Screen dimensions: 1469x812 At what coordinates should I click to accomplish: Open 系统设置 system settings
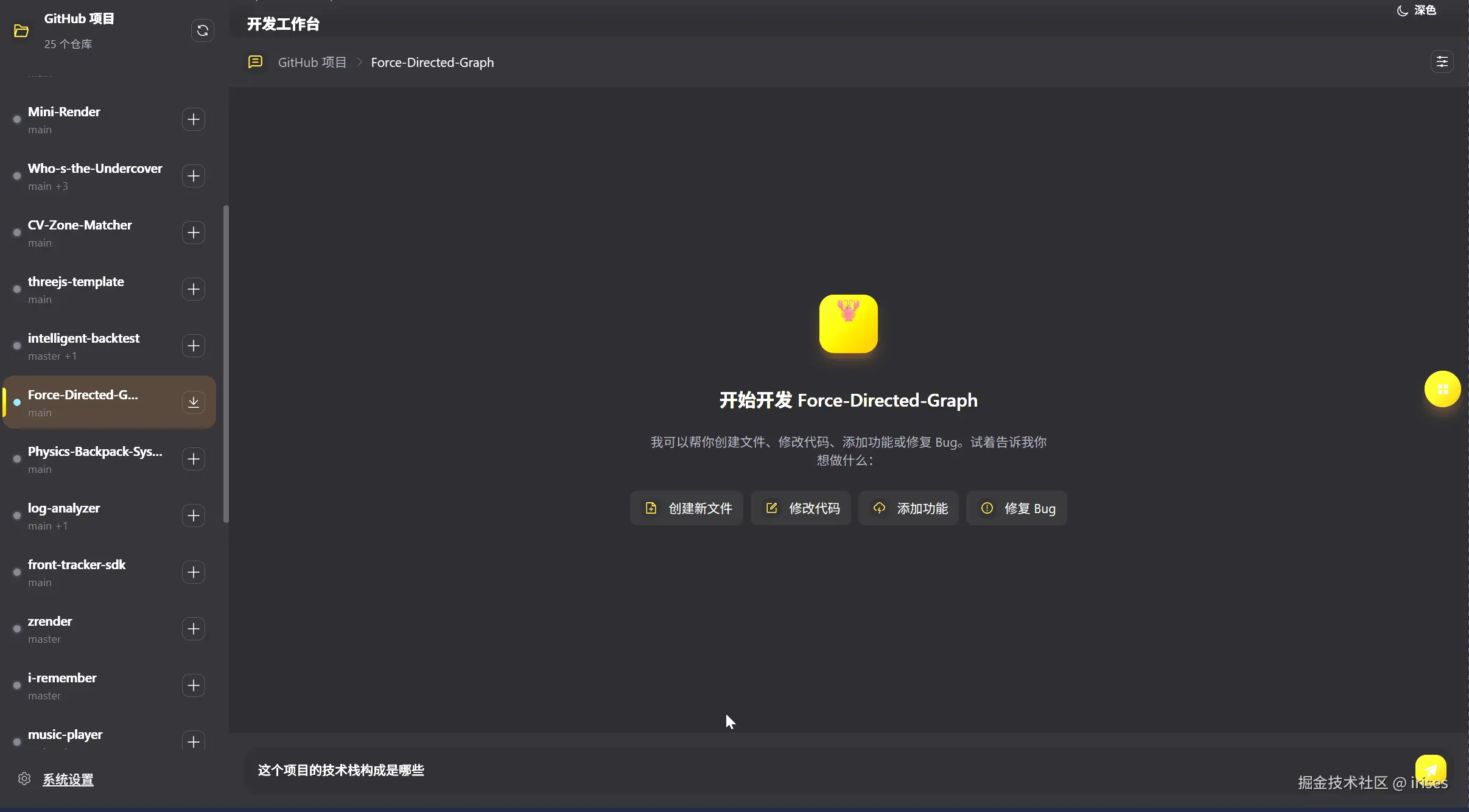click(x=68, y=780)
